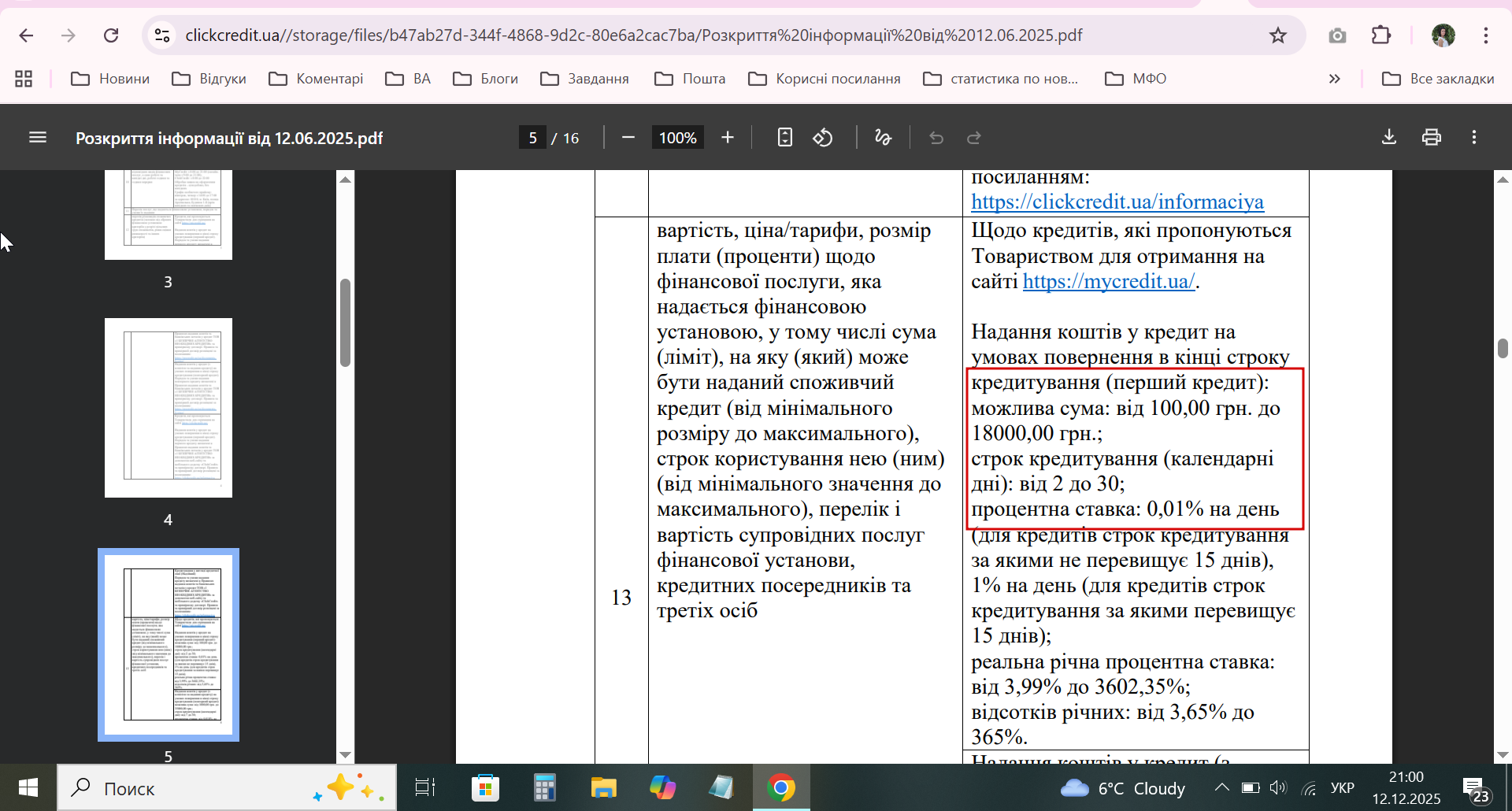Select page 4 thumbnail
The image size is (1512, 811).
point(169,408)
